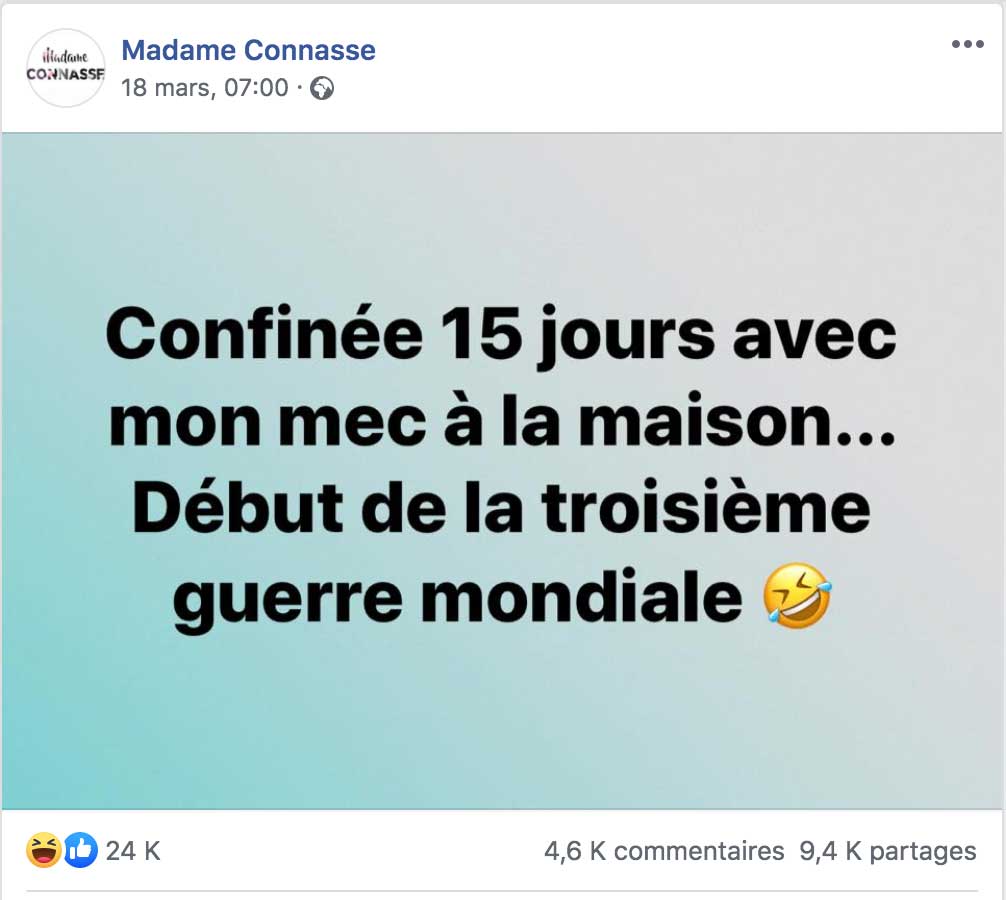Open the three-dots post options menu
This screenshot has width=1006, height=900.
967,45
